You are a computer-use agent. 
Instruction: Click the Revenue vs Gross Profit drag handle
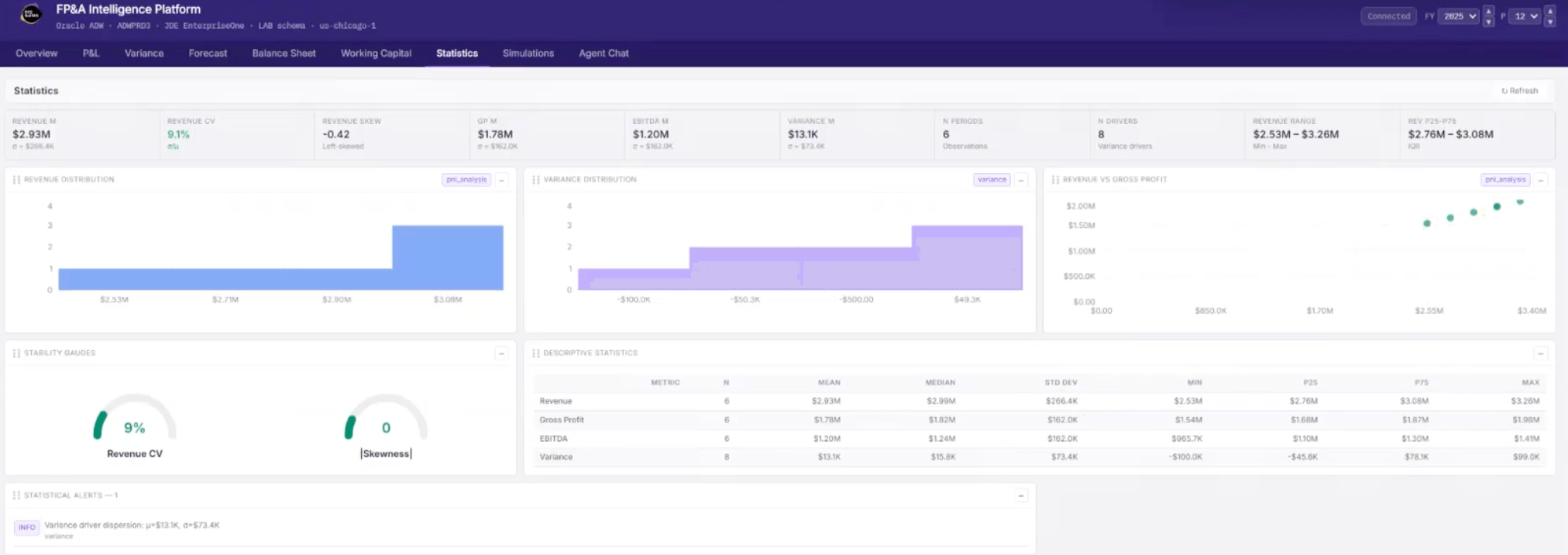pyautogui.click(x=1055, y=180)
